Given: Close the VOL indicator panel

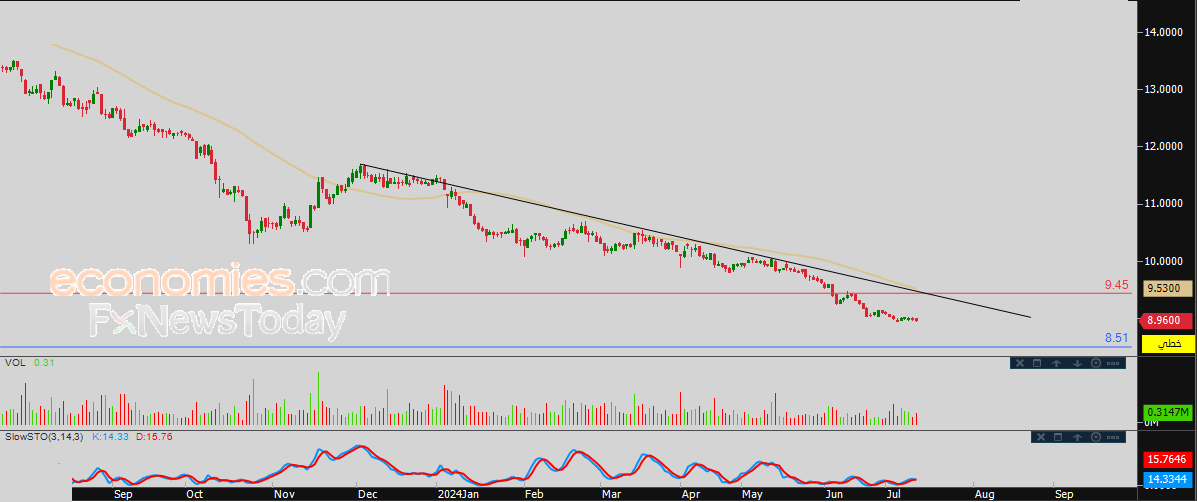Looking at the screenshot, I should 1020,363.
